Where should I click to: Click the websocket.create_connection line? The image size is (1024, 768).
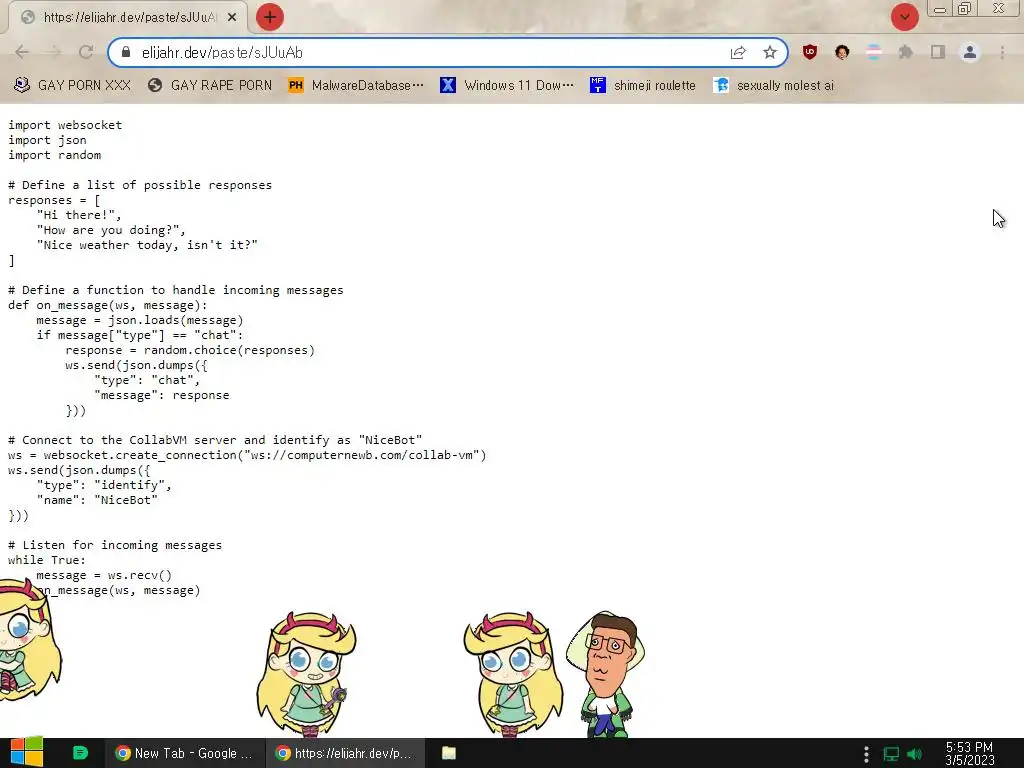247,455
